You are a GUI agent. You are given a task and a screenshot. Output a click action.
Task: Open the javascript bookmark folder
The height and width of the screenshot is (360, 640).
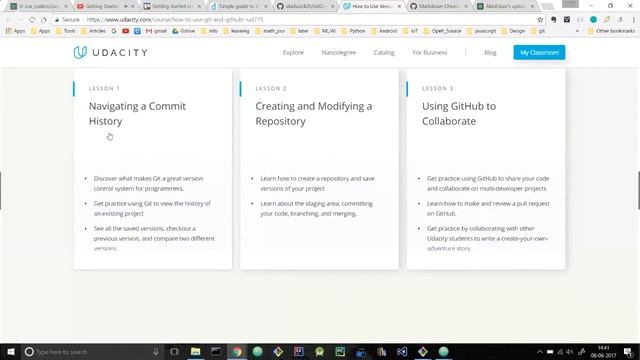click(481, 31)
